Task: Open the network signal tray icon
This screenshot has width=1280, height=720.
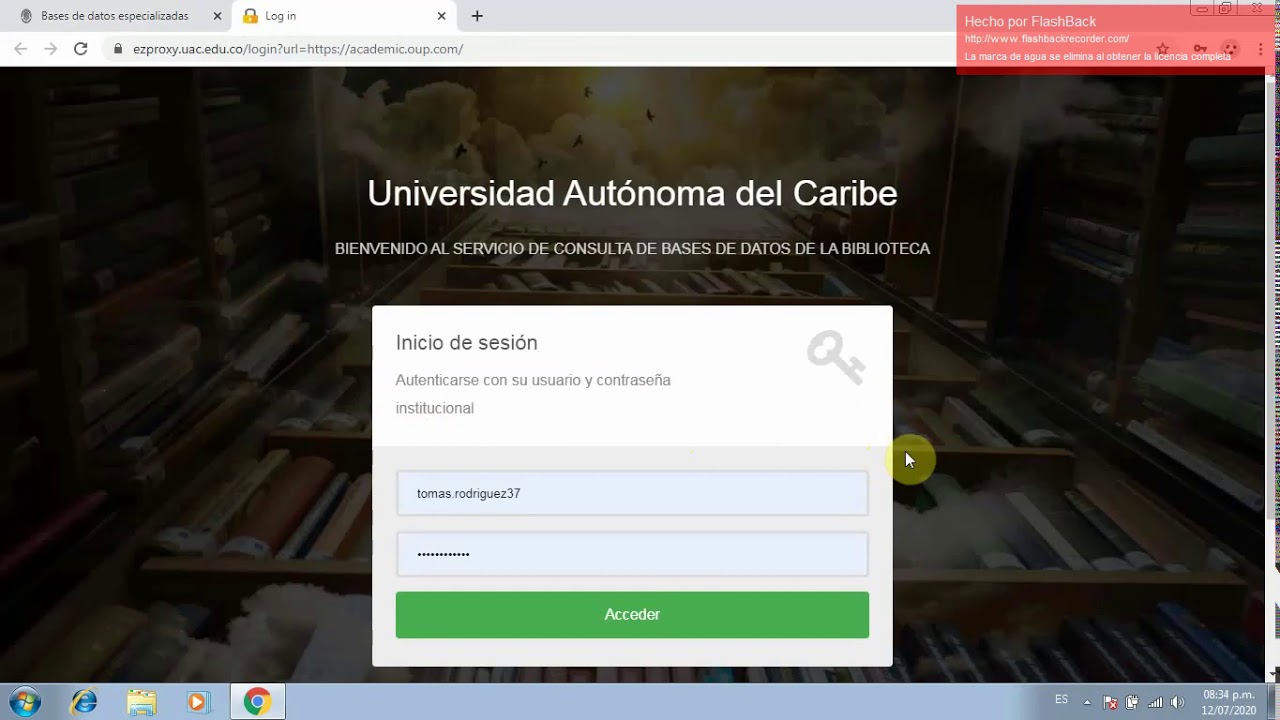Action: point(1155,702)
